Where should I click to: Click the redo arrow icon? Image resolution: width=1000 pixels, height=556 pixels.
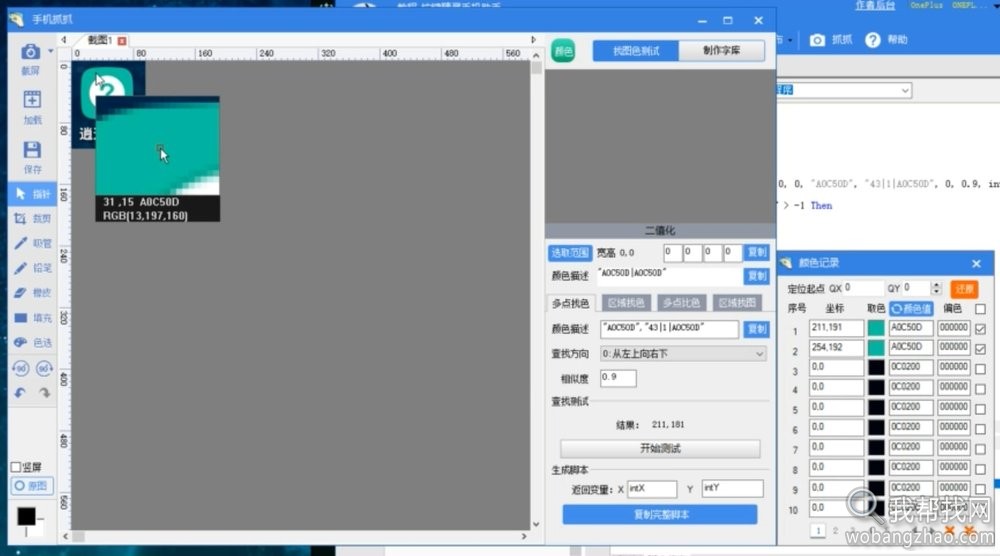pos(44,393)
